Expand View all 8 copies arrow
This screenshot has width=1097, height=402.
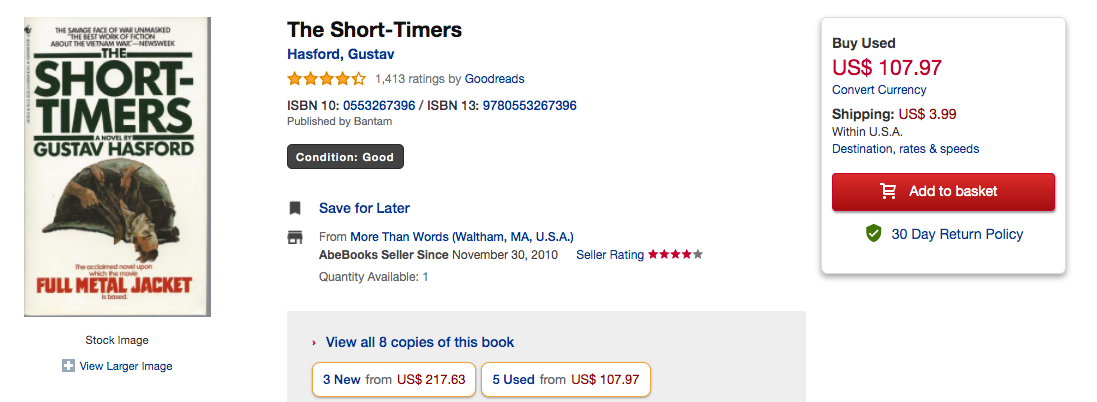pyautogui.click(x=314, y=343)
